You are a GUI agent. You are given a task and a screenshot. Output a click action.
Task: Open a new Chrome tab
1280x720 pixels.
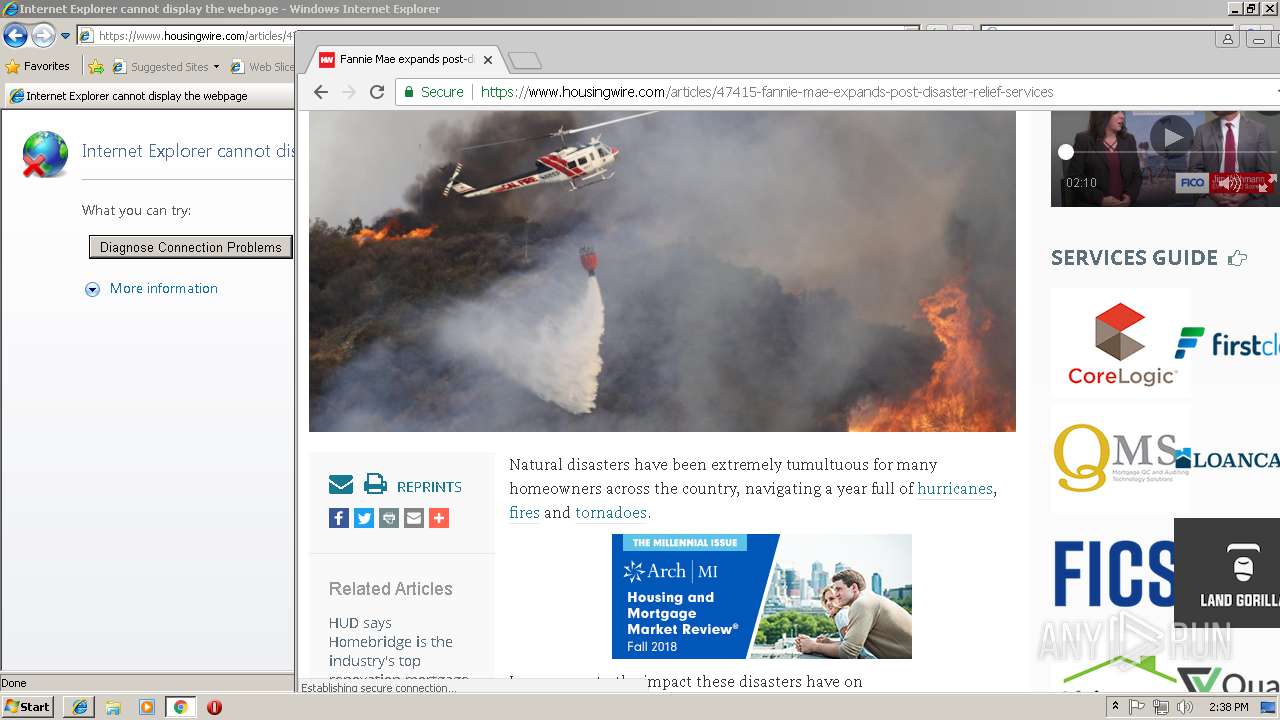click(x=524, y=61)
